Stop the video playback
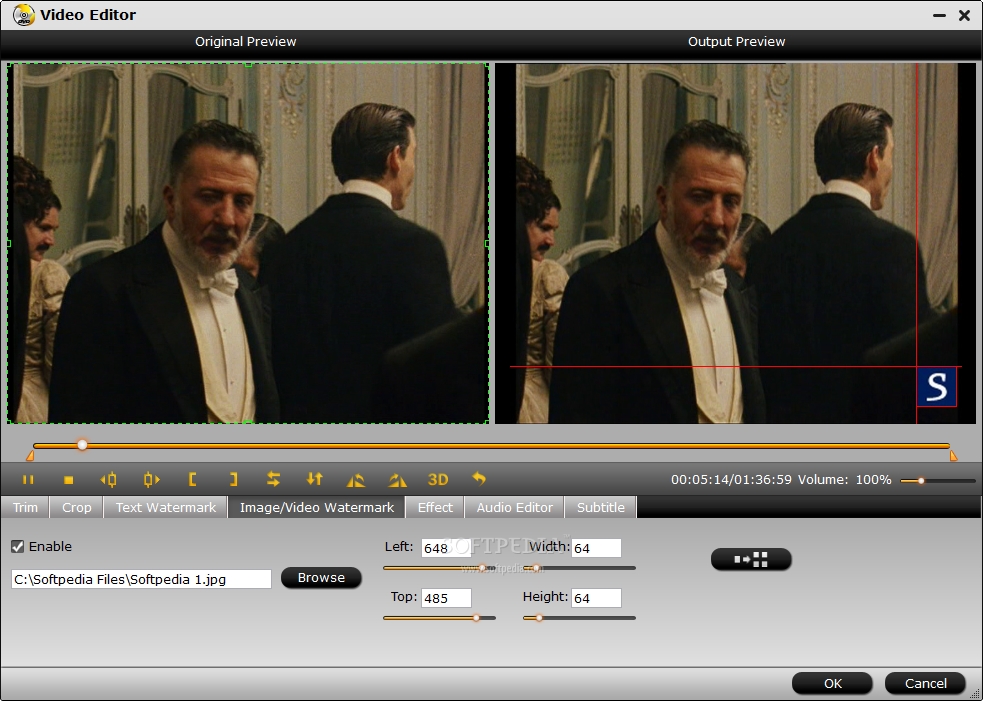983x701 pixels. click(x=69, y=480)
